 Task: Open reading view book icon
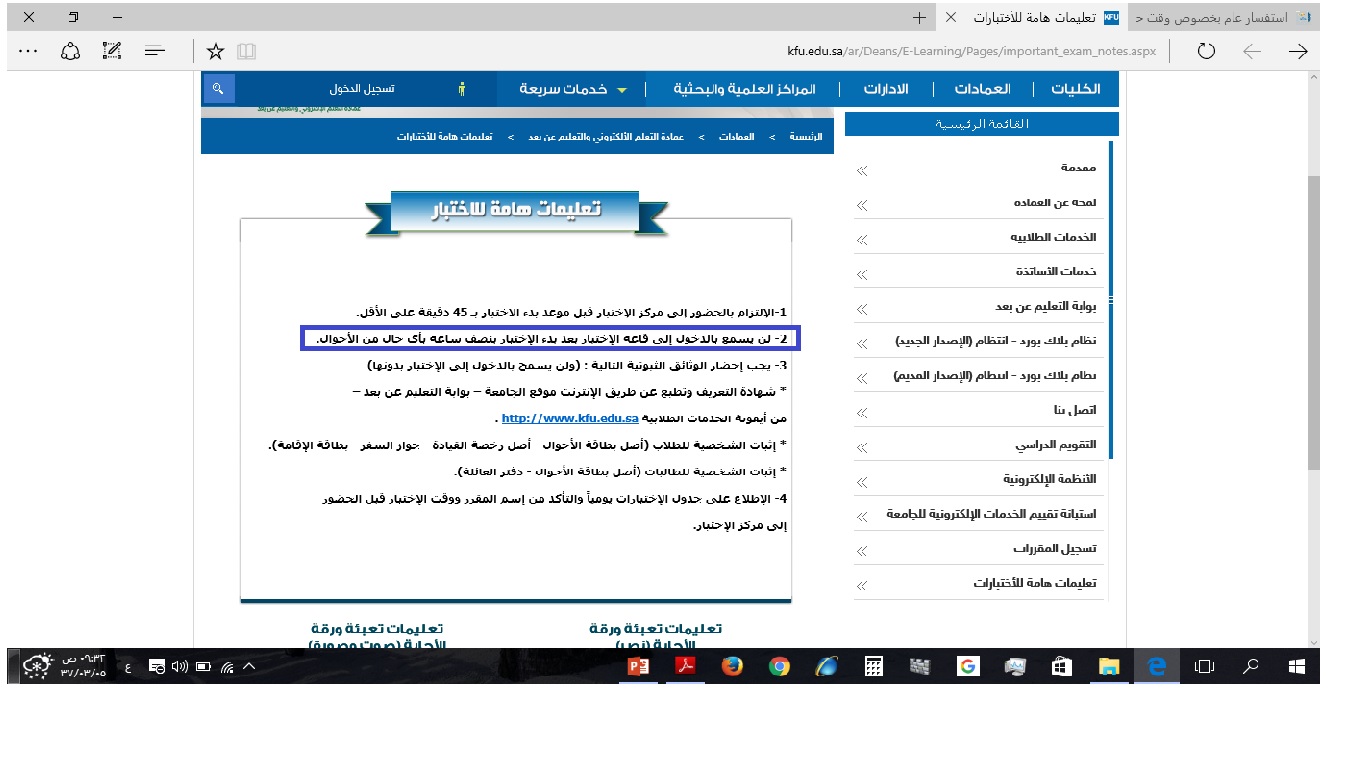(246, 51)
